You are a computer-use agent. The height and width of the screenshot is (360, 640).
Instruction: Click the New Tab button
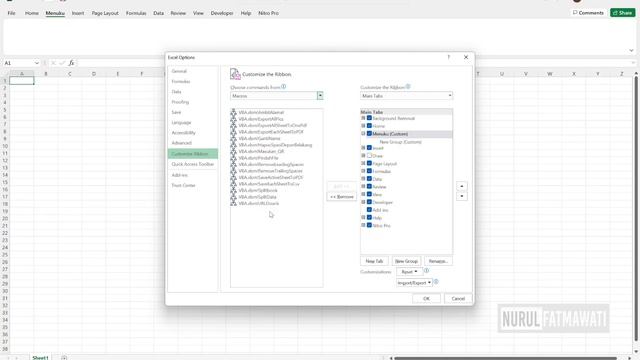click(x=374, y=261)
